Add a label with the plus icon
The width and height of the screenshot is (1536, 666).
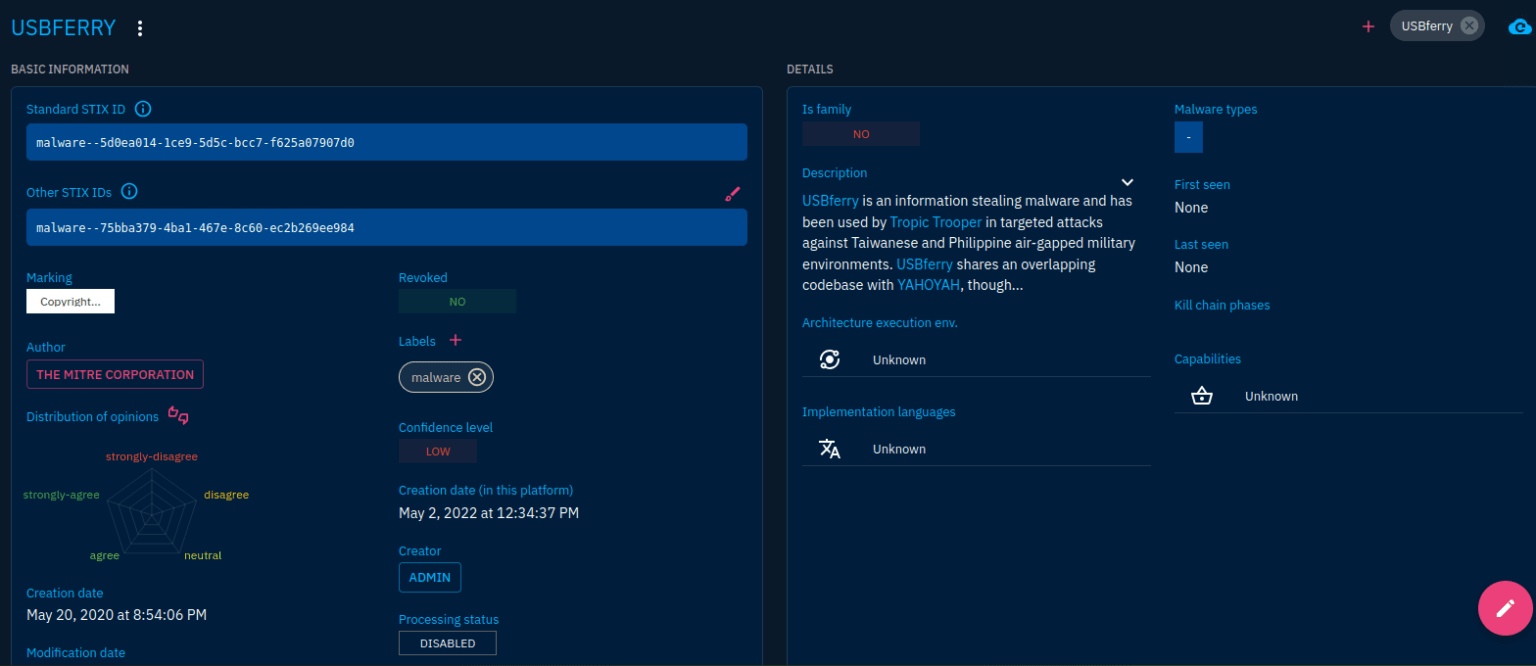pyautogui.click(x=455, y=341)
